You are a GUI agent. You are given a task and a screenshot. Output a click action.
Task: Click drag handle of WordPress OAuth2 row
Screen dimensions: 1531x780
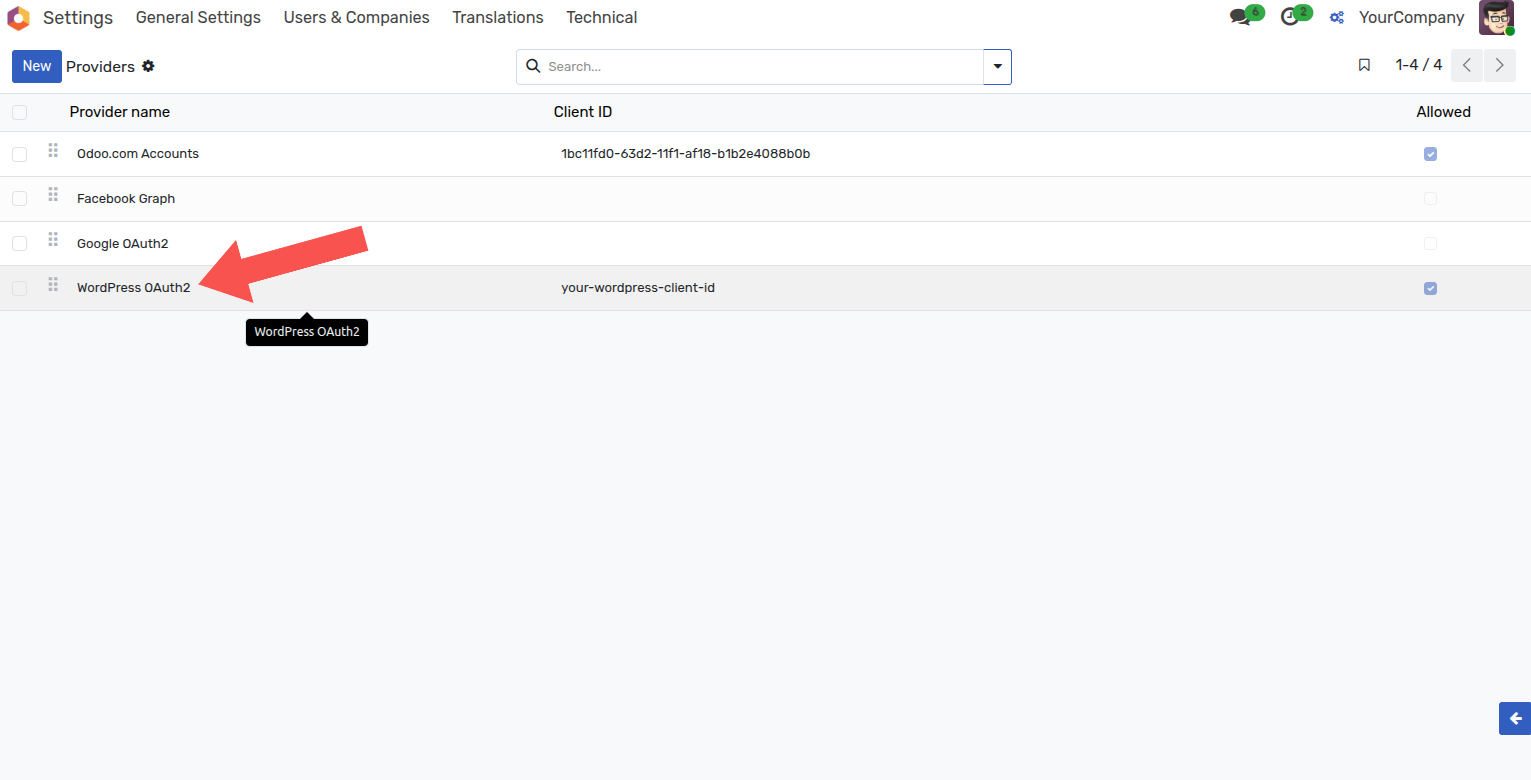(x=53, y=285)
